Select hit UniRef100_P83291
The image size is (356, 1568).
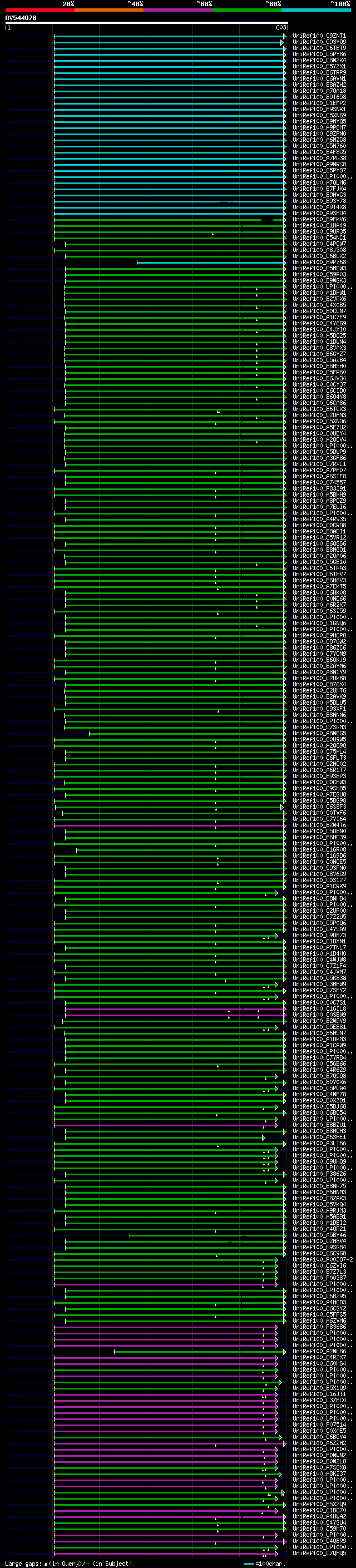(319, 489)
